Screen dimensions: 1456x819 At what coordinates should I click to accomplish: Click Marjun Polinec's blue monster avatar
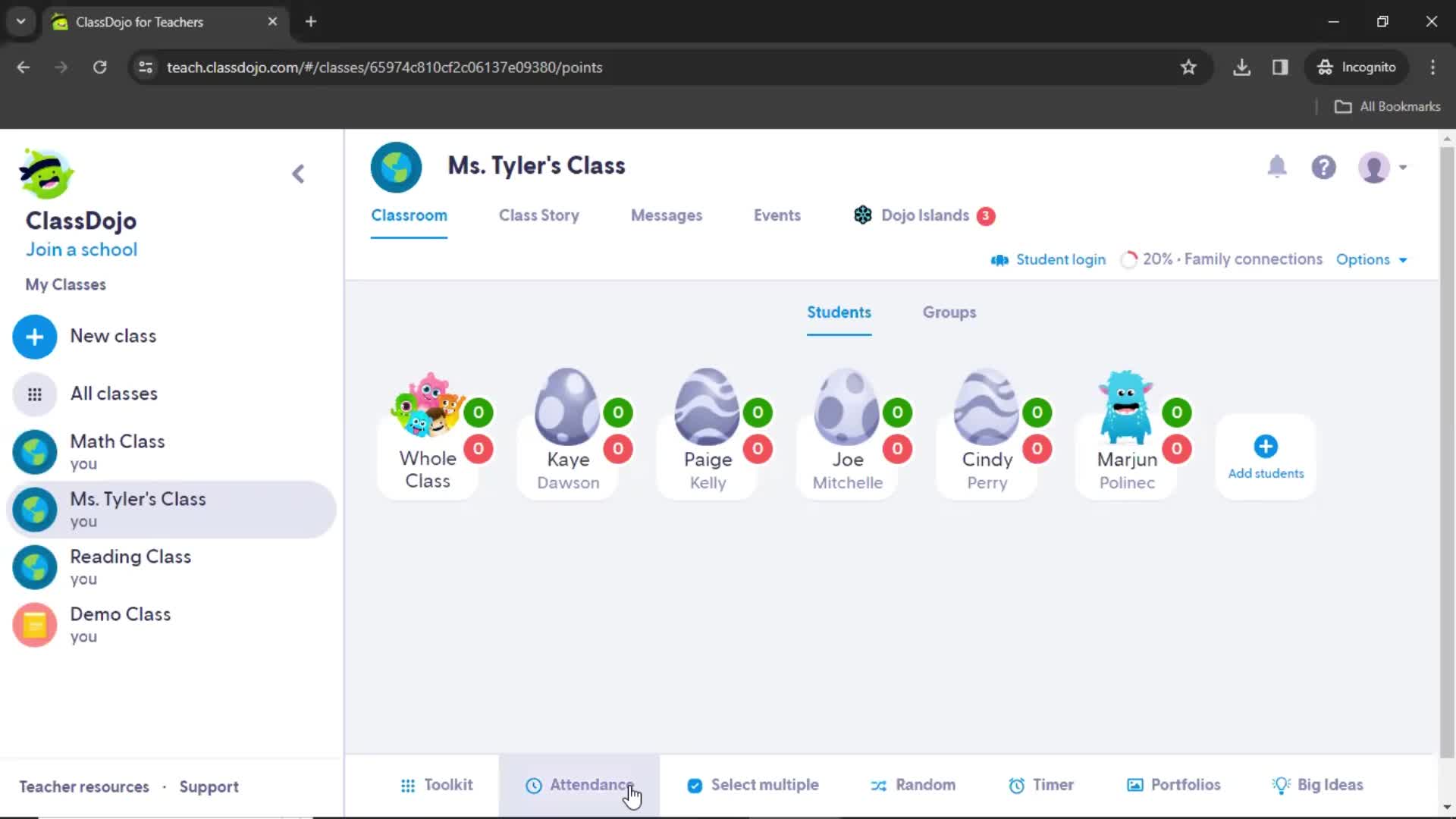pos(1126,406)
